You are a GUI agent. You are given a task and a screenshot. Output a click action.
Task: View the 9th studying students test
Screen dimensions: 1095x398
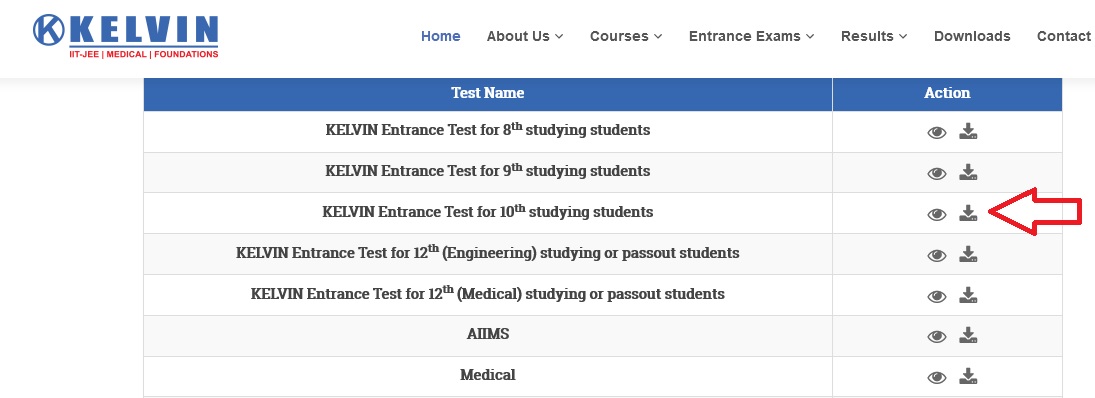point(936,173)
